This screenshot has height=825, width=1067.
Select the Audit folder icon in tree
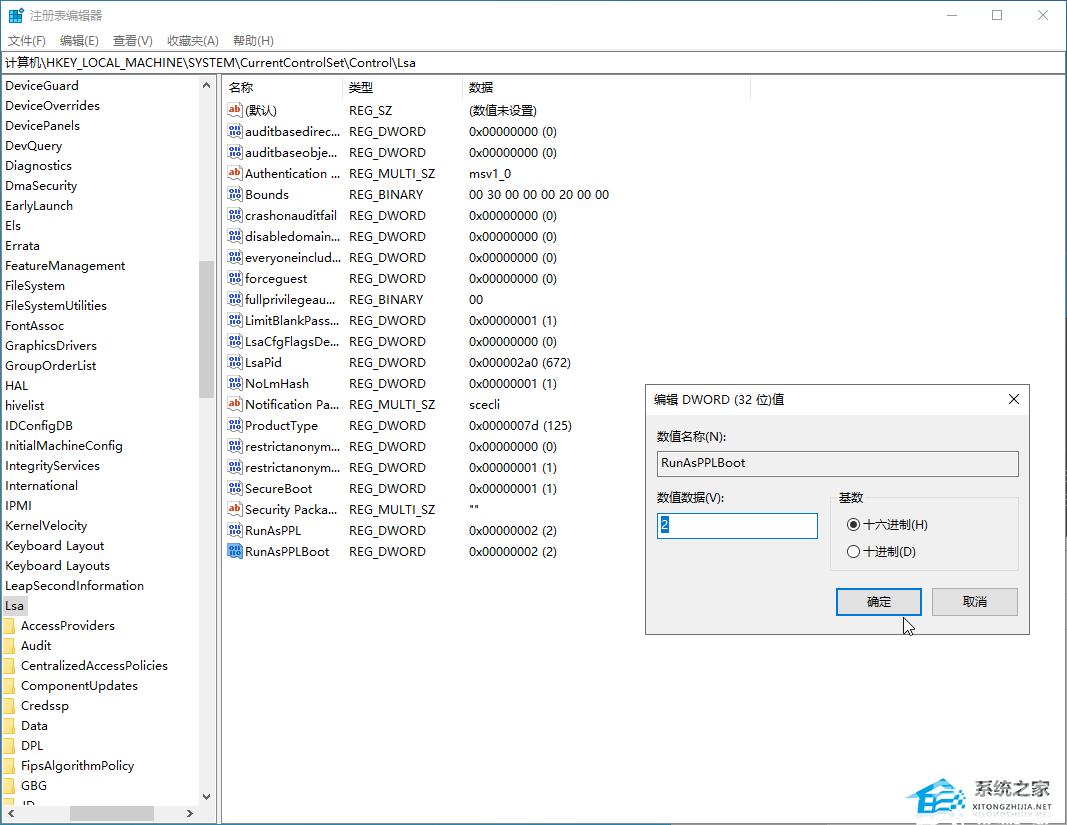coord(8,646)
